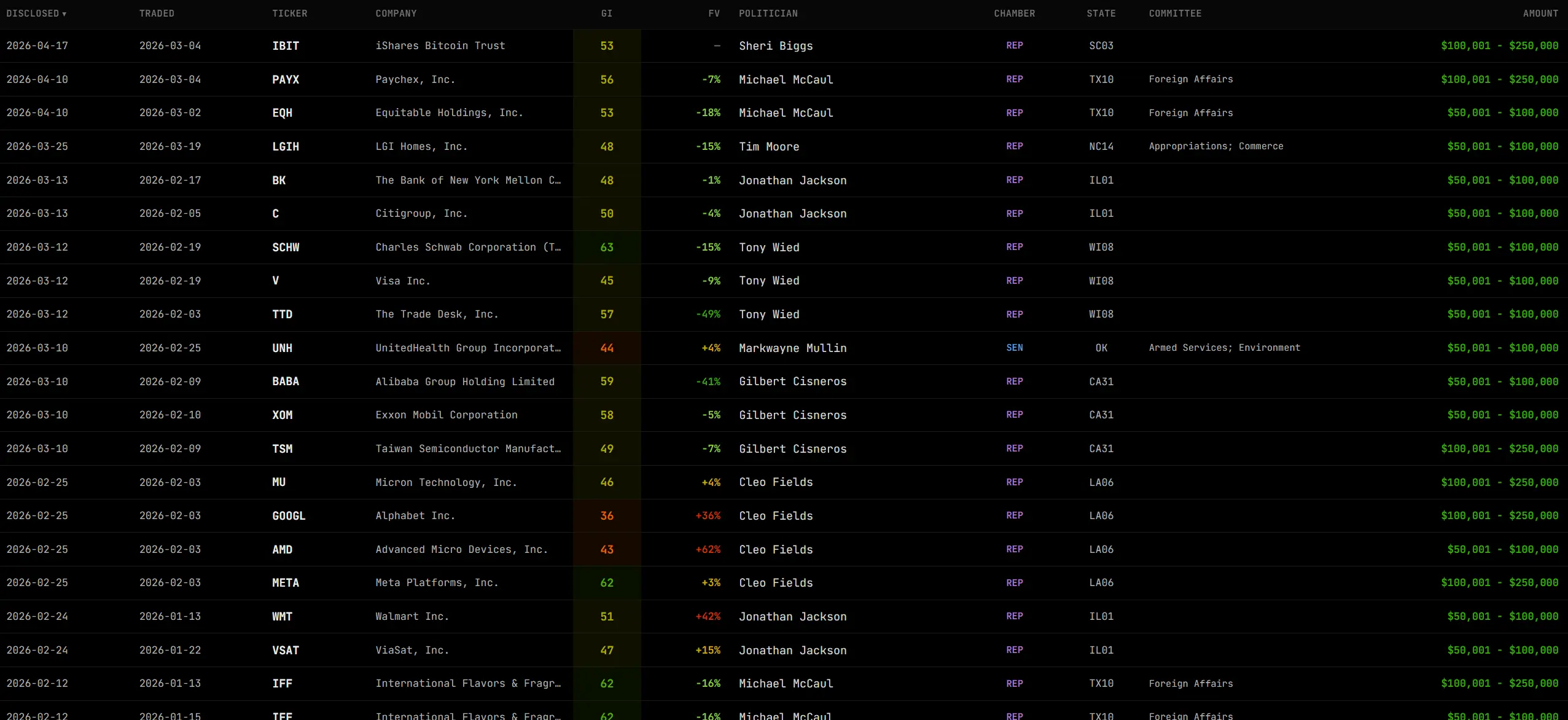
Task: Click the POLITICIAN column header
Action: (x=768, y=14)
